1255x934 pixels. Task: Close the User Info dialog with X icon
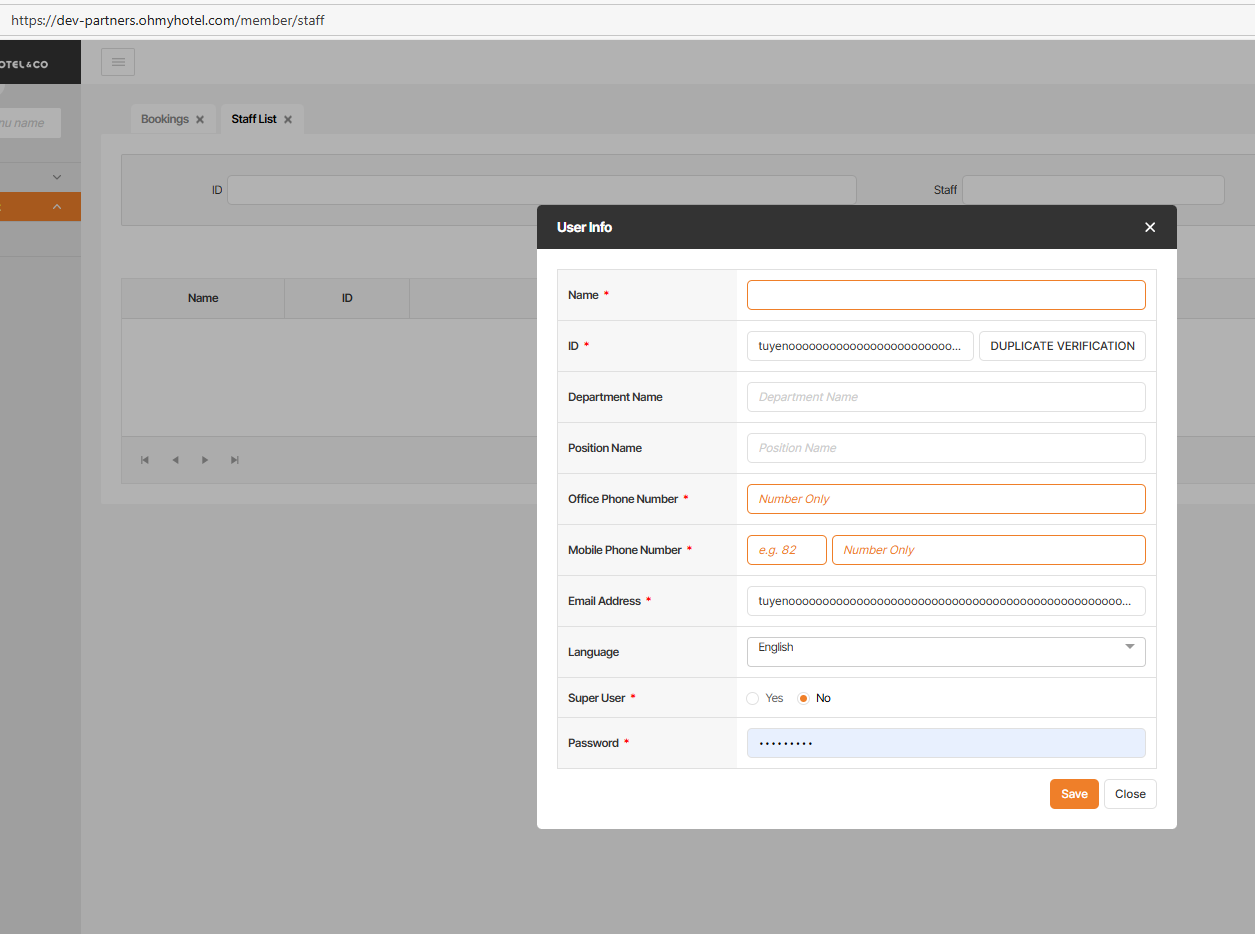pyautogui.click(x=1150, y=227)
